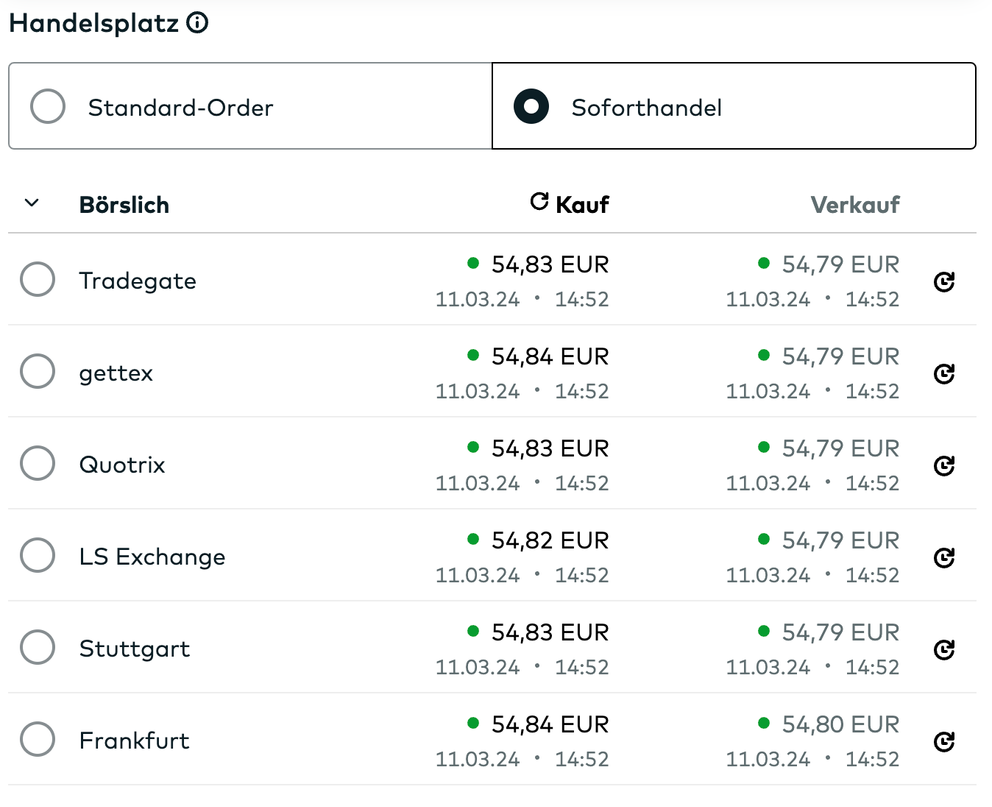Refresh the Stuttgart quote

943,649
